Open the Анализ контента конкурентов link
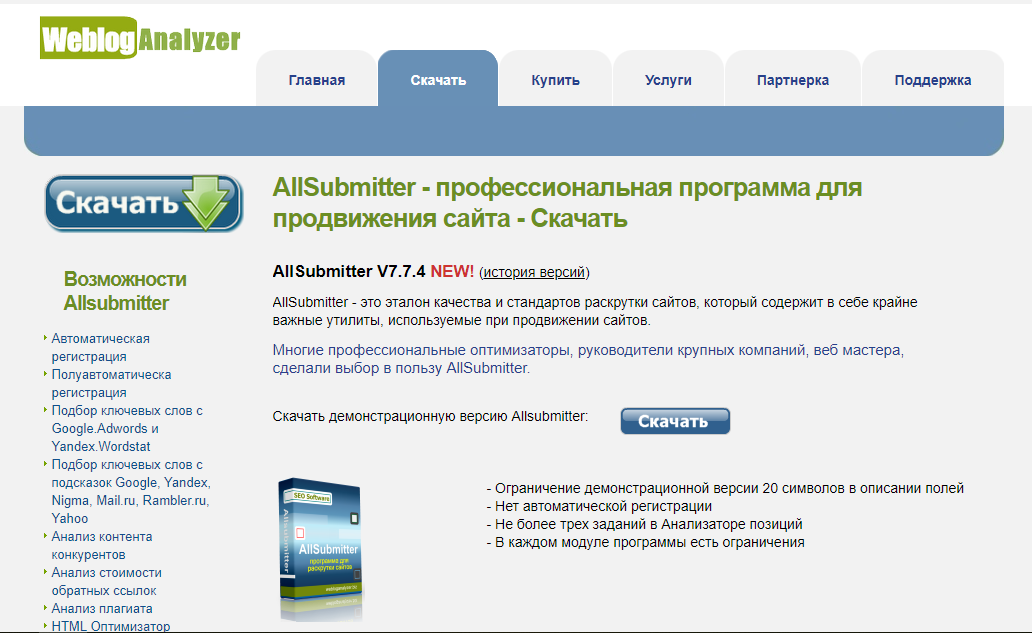The image size is (1032, 633). [101, 545]
